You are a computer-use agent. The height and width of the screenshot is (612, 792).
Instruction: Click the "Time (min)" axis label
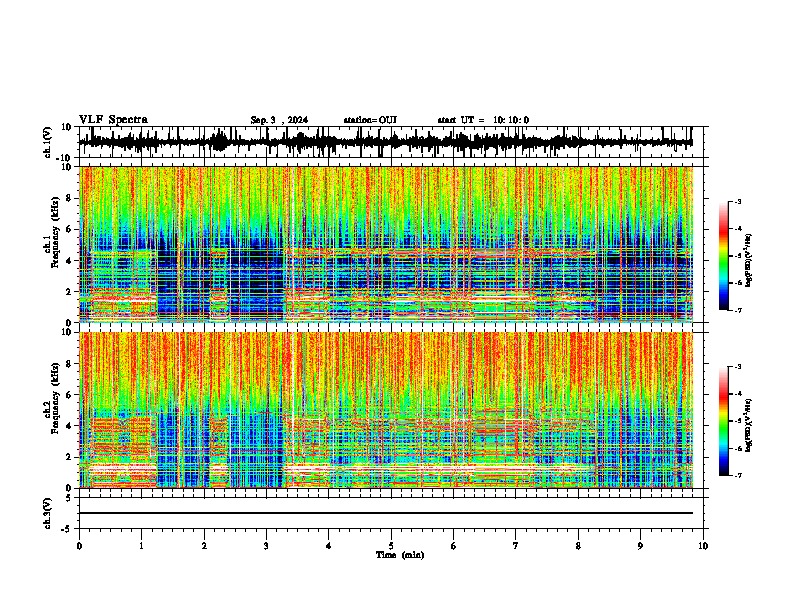(x=400, y=555)
